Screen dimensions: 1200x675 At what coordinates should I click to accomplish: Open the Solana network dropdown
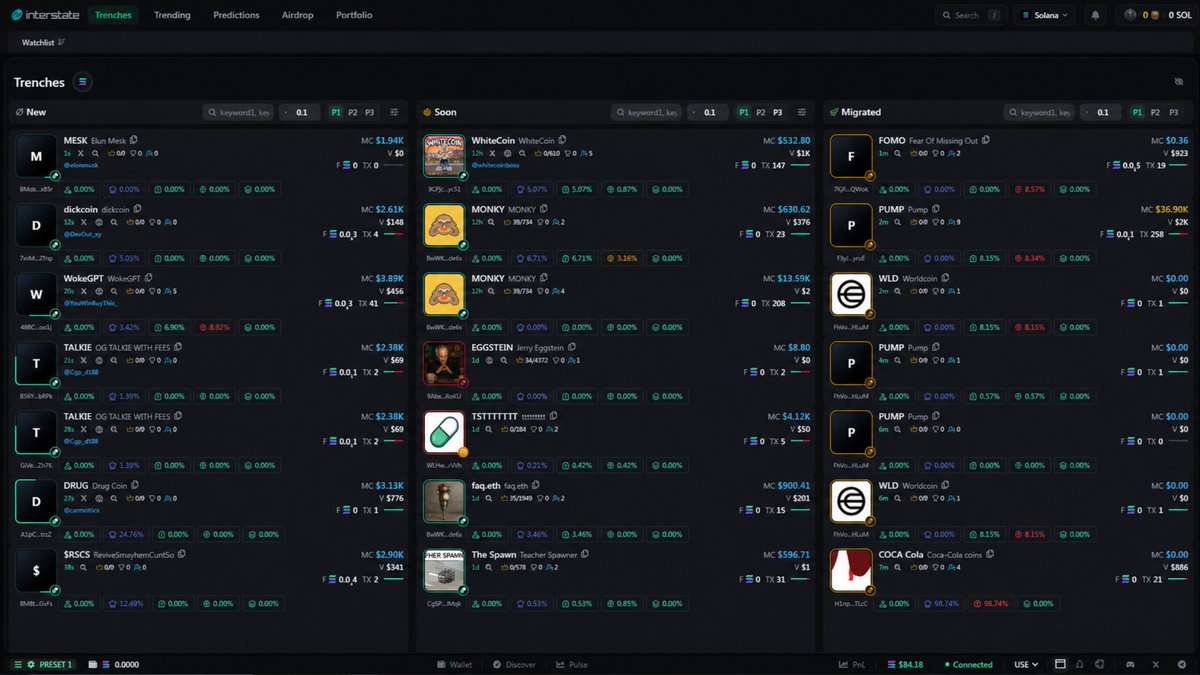click(x=1046, y=15)
